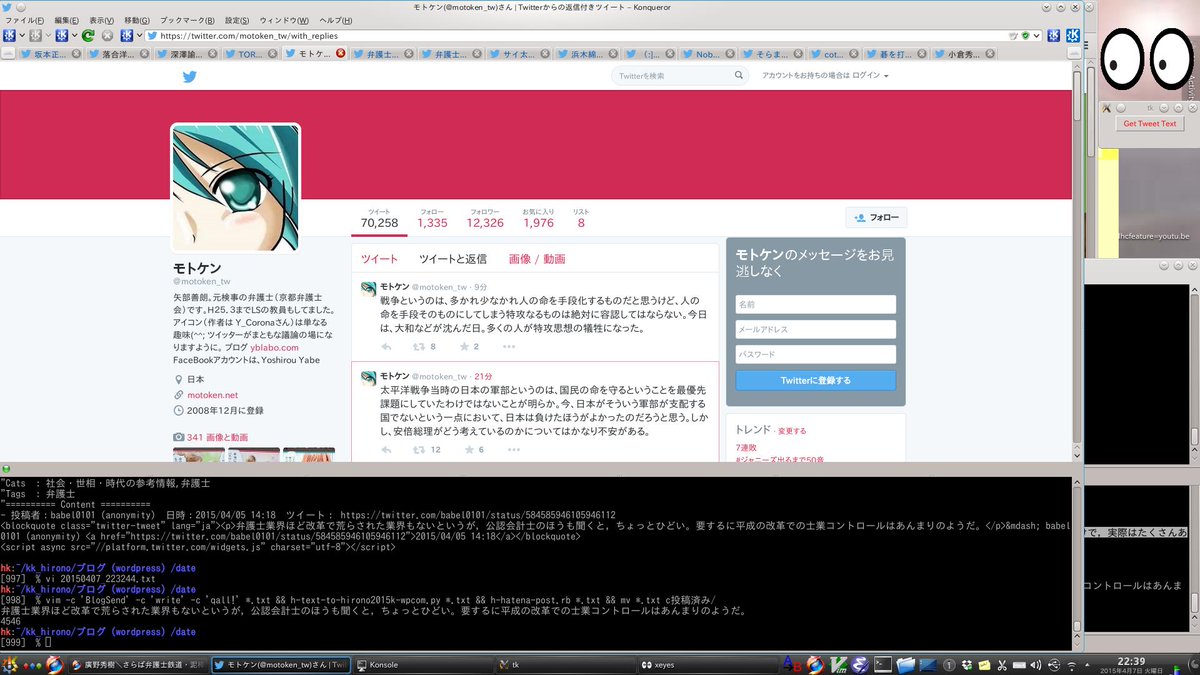Viewport: 1200px width, 675px height.
Task: Click 変更する link beside トレンド
Action: coord(790,431)
